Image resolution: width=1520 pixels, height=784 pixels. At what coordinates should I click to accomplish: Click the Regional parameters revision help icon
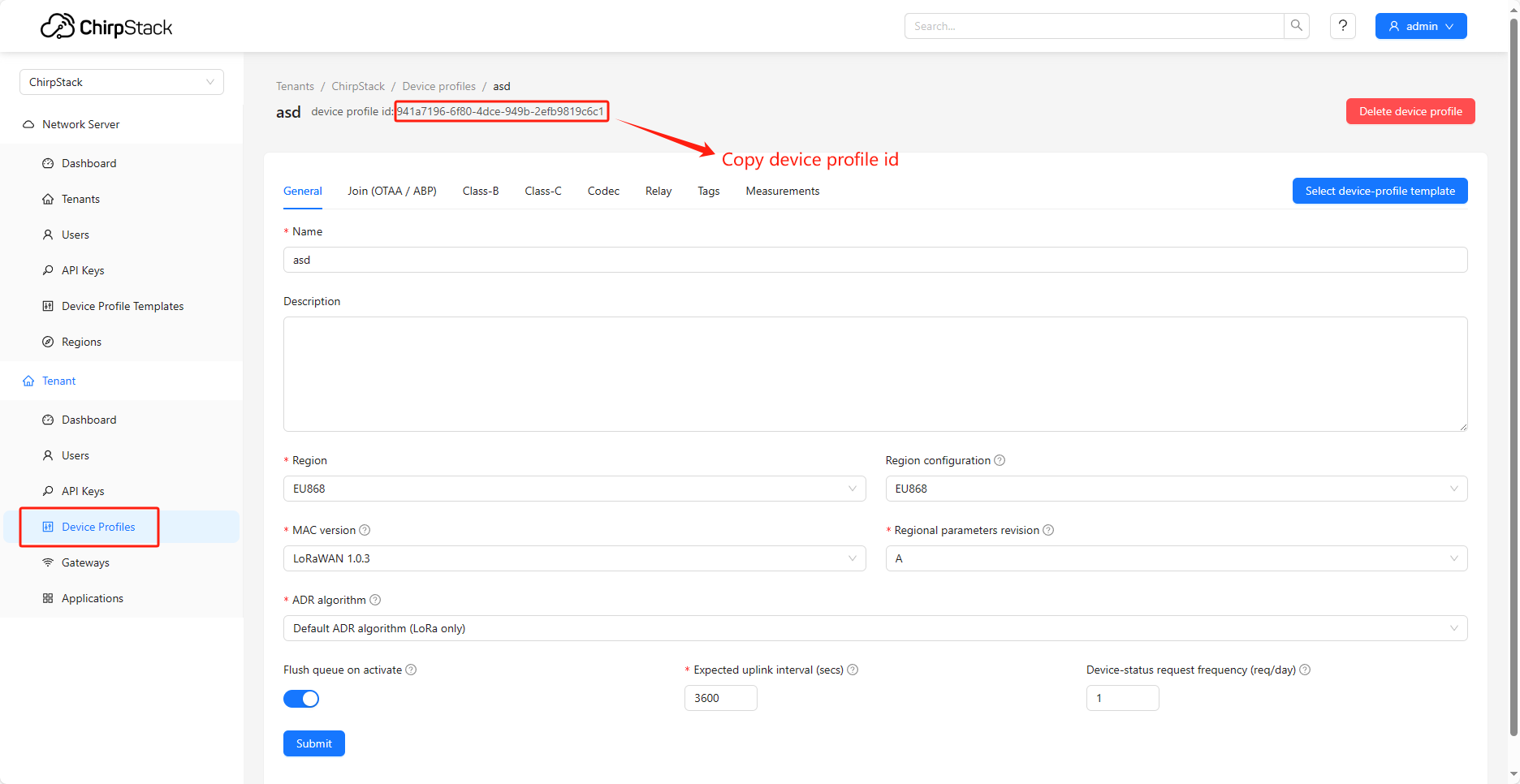(x=1048, y=530)
